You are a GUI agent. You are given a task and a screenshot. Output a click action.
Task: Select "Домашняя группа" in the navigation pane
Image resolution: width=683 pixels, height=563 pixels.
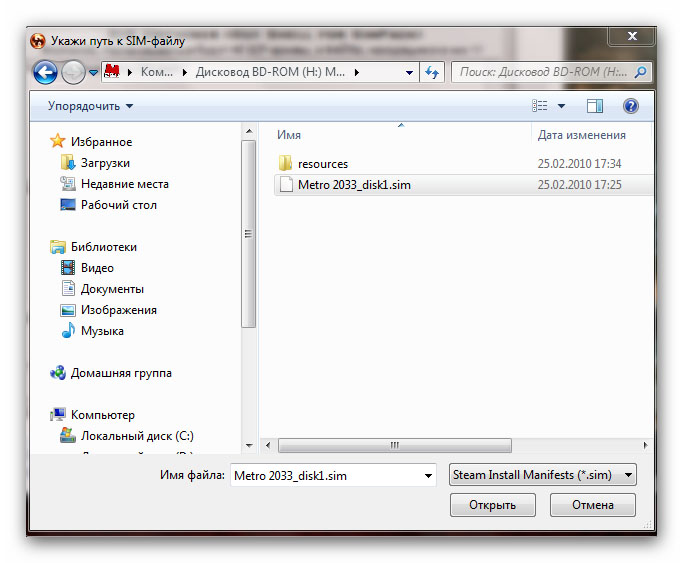tap(121, 373)
